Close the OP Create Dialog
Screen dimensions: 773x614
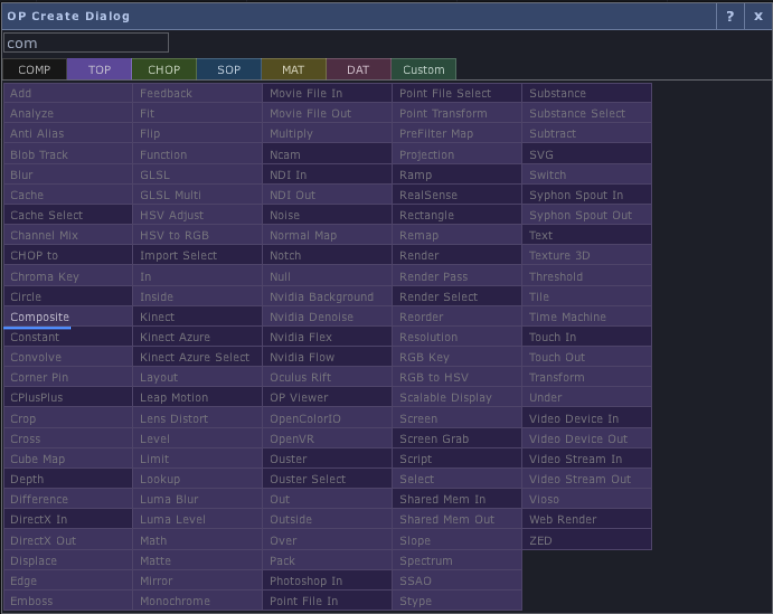[758, 16]
